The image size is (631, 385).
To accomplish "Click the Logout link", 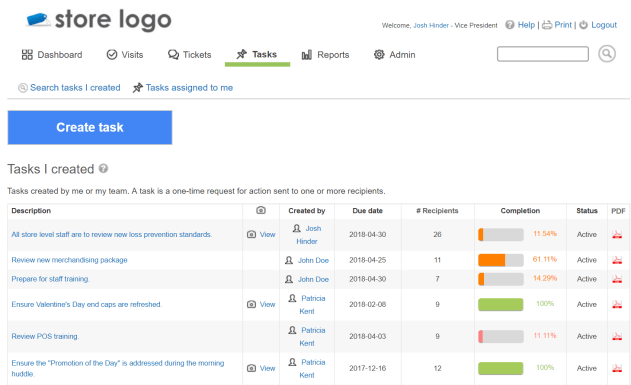I will point(604,25).
